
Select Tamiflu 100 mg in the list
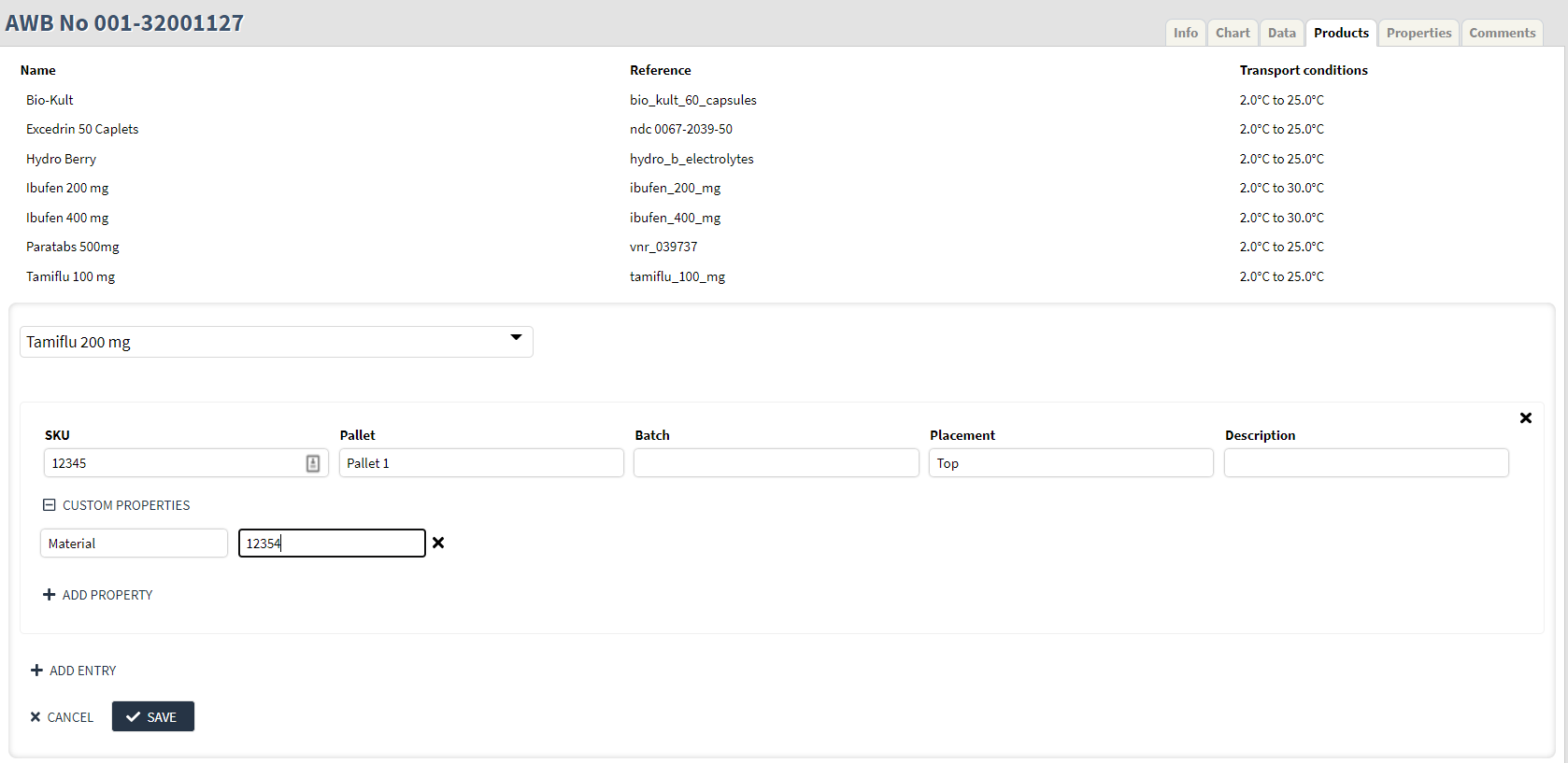(71, 276)
